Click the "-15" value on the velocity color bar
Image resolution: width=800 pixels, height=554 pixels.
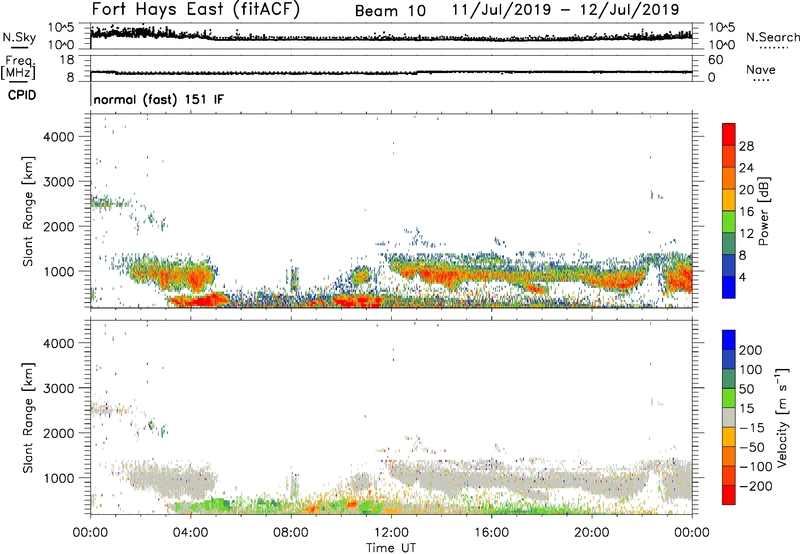click(x=752, y=428)
